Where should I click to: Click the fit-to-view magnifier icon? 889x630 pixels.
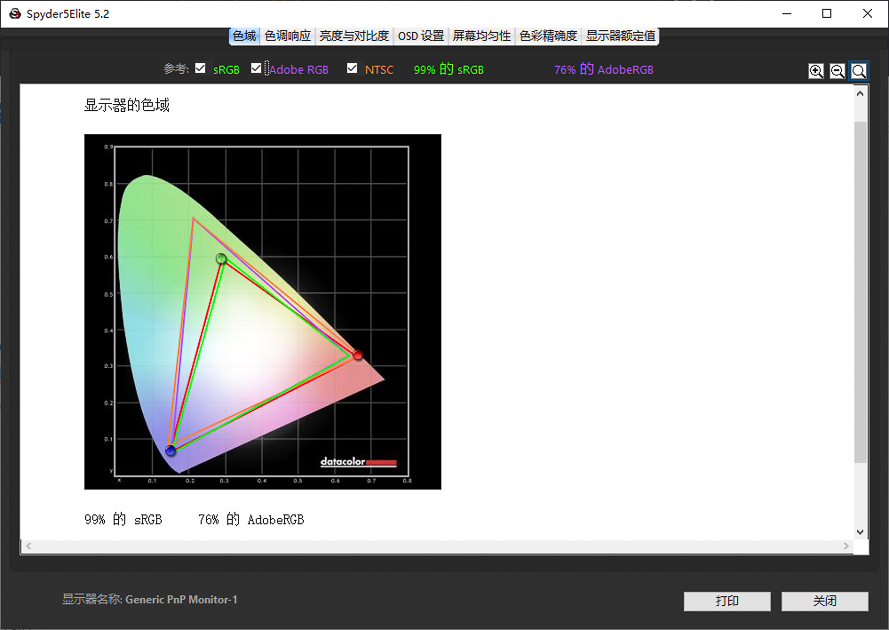point(859,71)
